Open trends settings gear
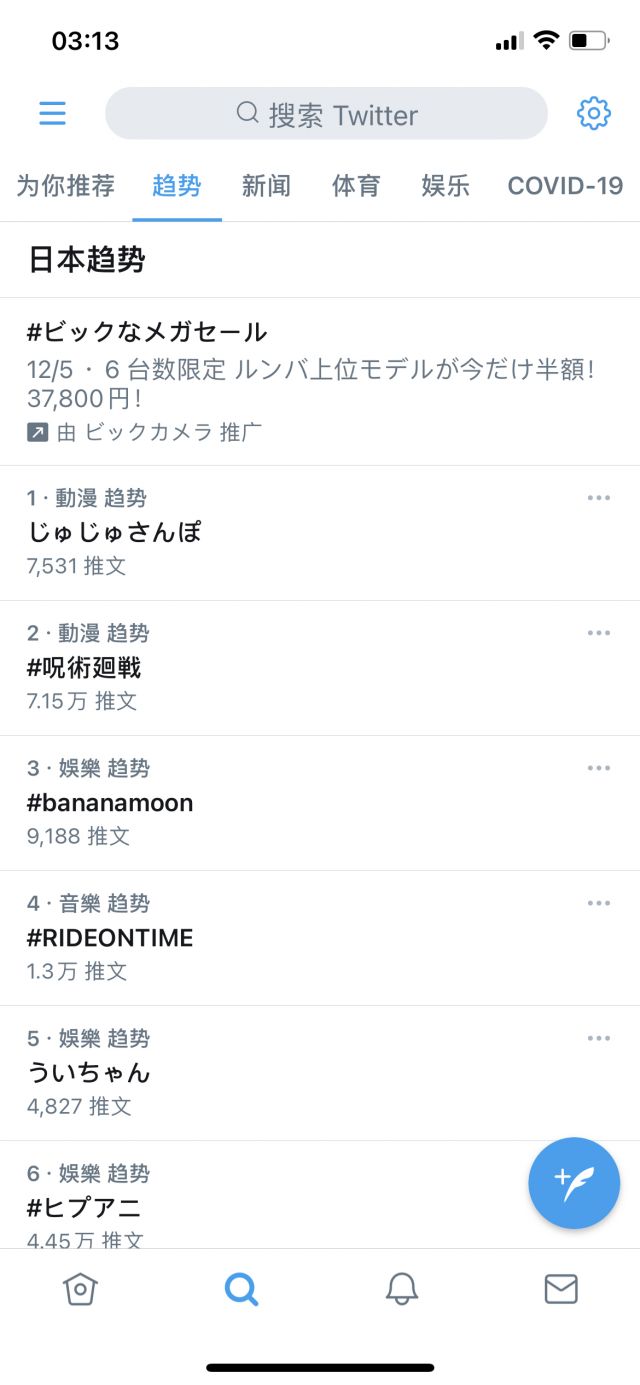This screenshot has height=1385, width=640. click(594, 113)
